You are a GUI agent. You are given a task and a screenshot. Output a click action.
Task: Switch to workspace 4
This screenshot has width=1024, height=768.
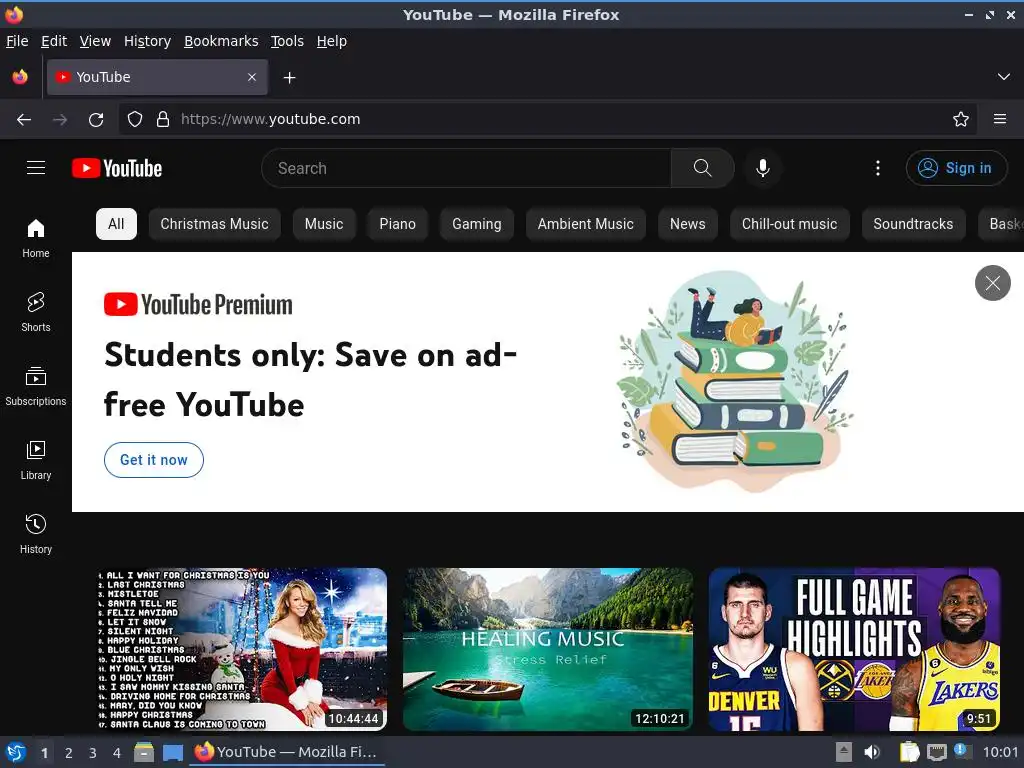(x=117, y=753)
